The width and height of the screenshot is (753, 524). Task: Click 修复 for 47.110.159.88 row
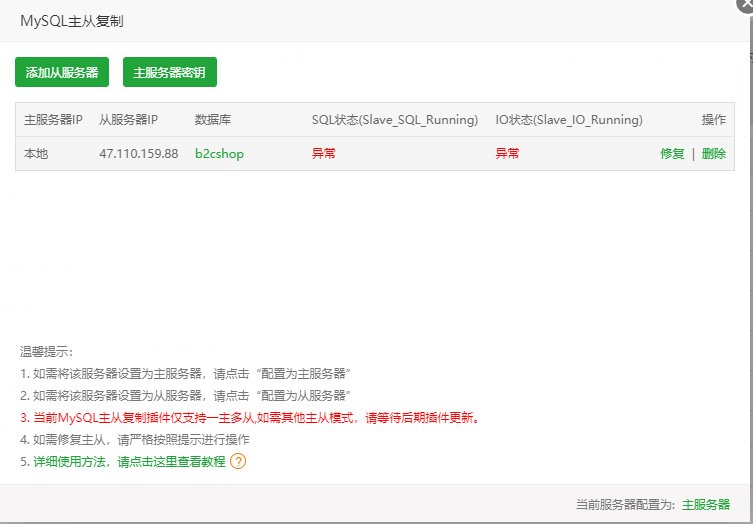click(672, 154)
